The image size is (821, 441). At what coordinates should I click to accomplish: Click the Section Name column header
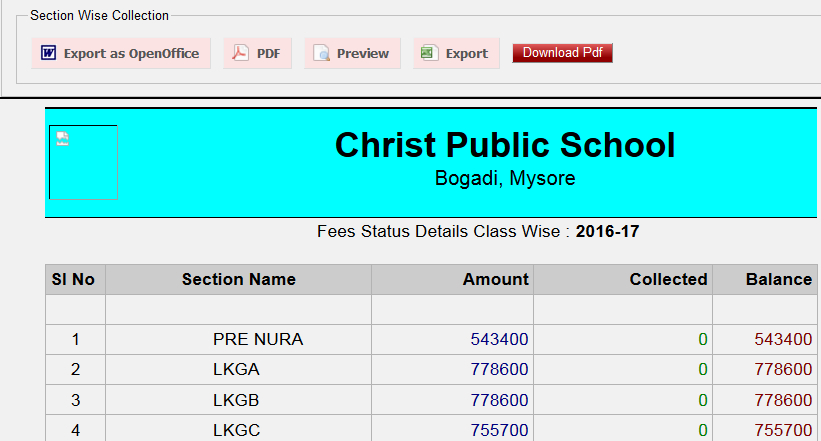pos(238,280)
